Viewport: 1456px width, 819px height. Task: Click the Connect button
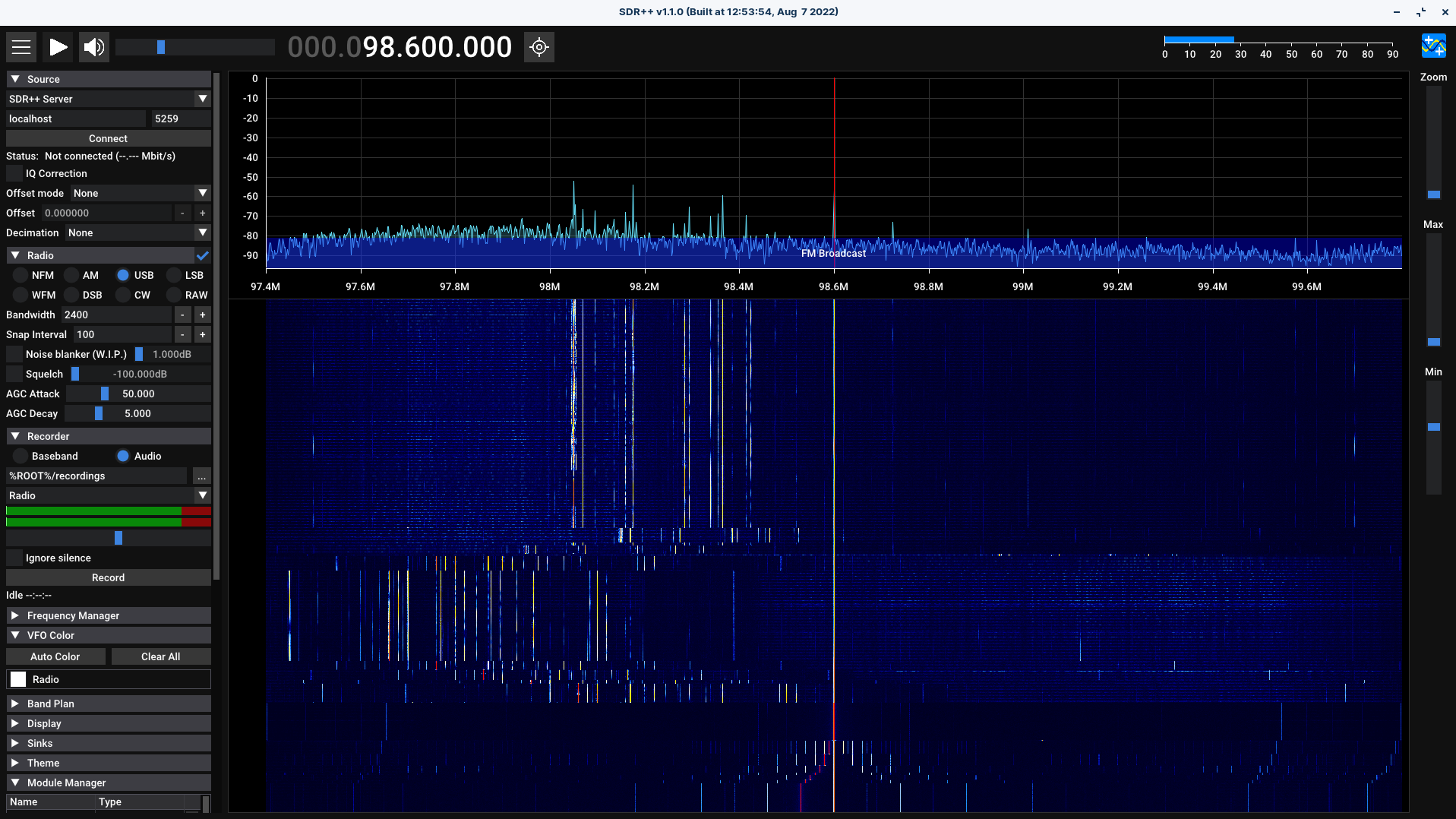(x=108, y=138)
